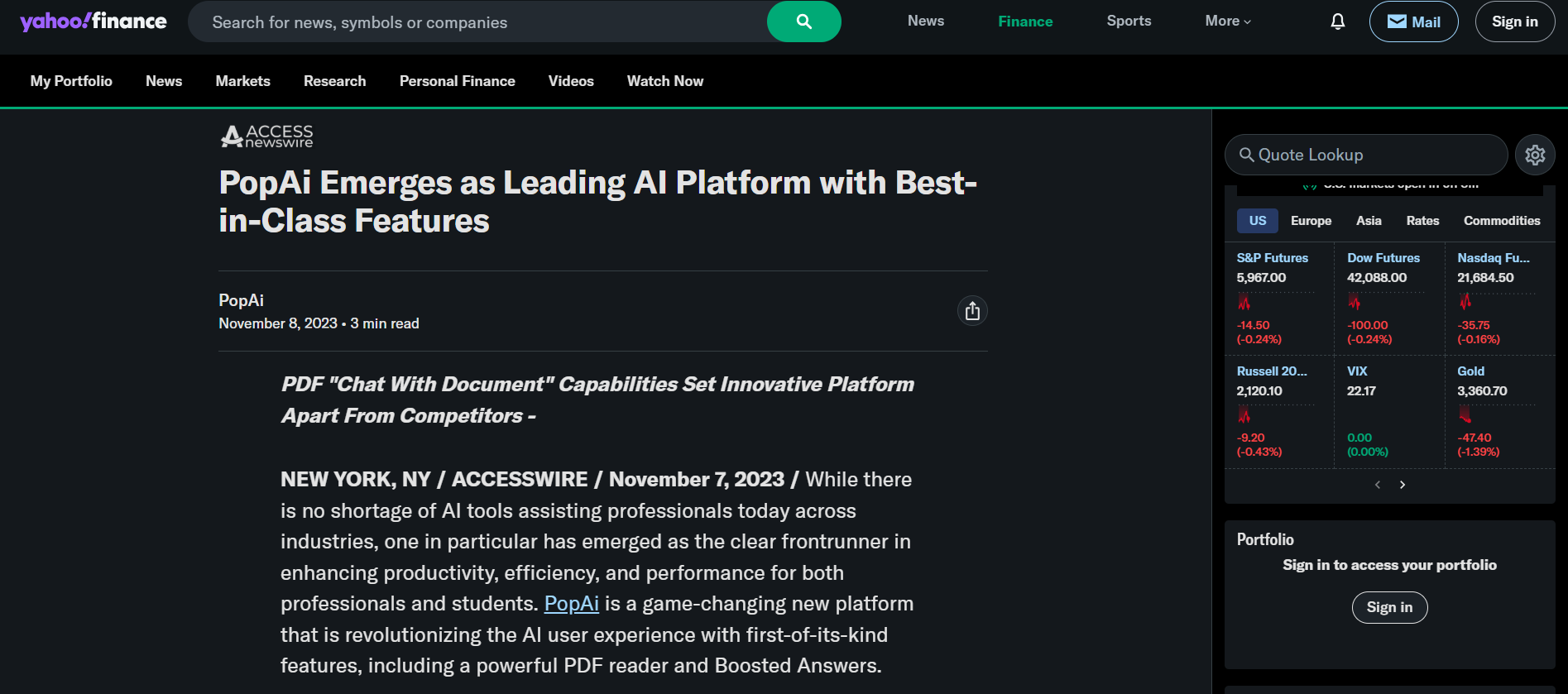This screenshot has height=694, width=1568.
Task: Click the Dow Futures price 42,088.00
Action: point(1376,278)
